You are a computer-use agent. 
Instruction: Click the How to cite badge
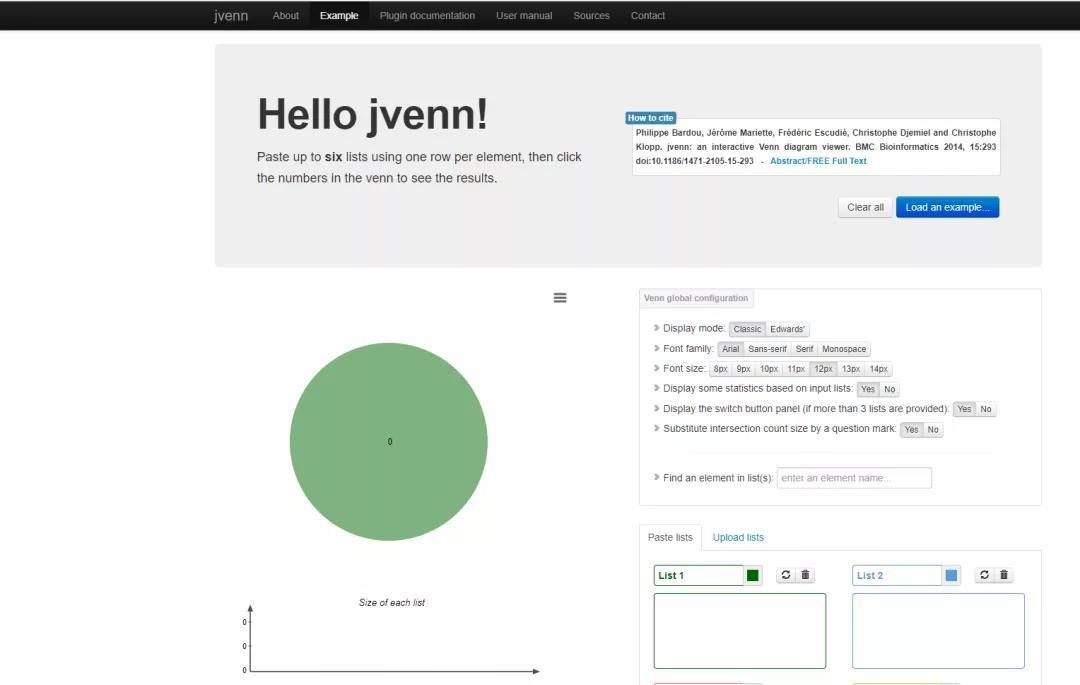pyautogui.click(x=650, y=118)
